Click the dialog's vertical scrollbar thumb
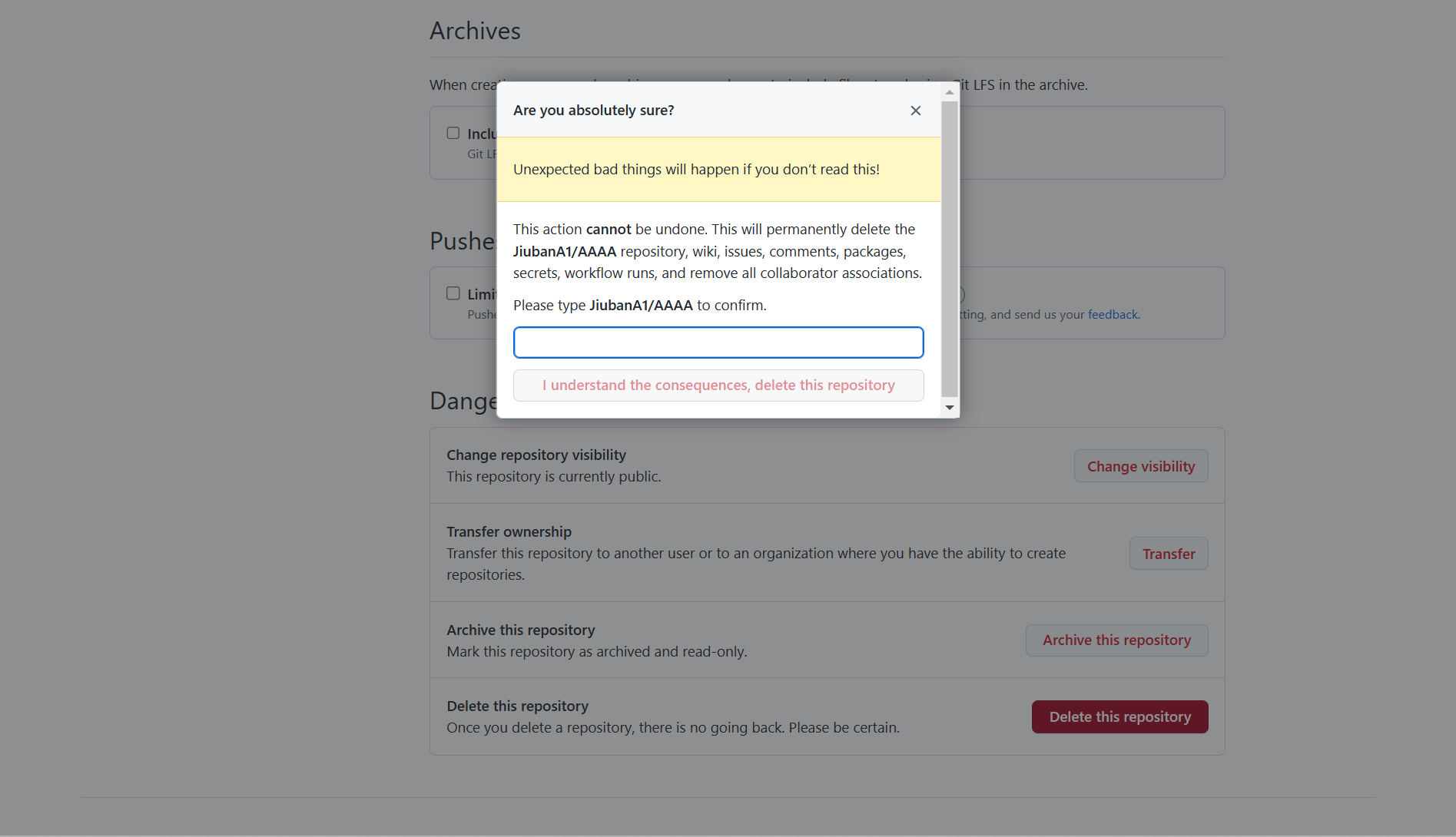The image size is (1456, 837). (x=950, y=249)
